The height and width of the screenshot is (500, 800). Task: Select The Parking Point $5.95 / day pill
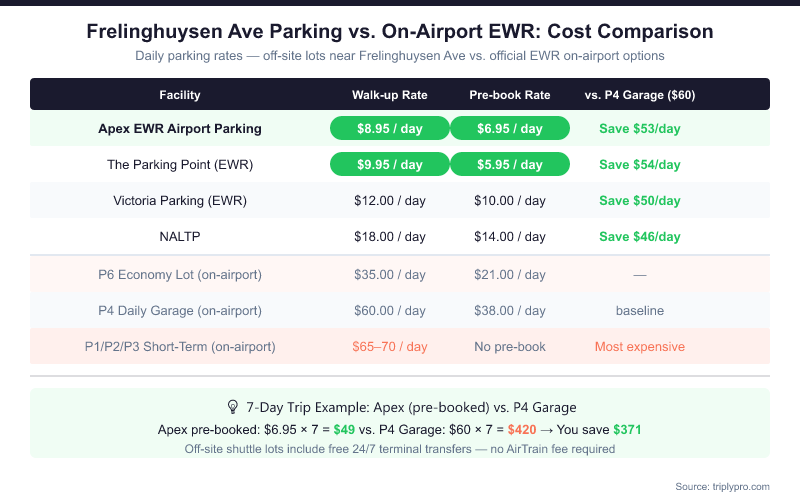(510, 164)
